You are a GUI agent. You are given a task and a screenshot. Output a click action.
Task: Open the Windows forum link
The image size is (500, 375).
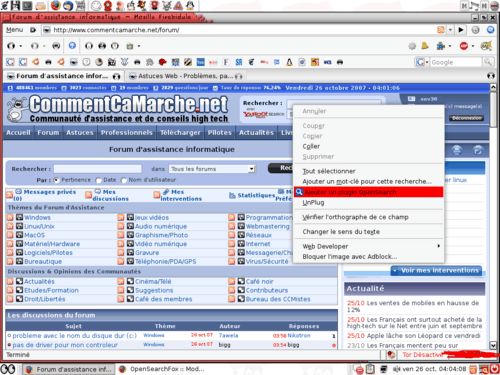click(x=37, y=217)
